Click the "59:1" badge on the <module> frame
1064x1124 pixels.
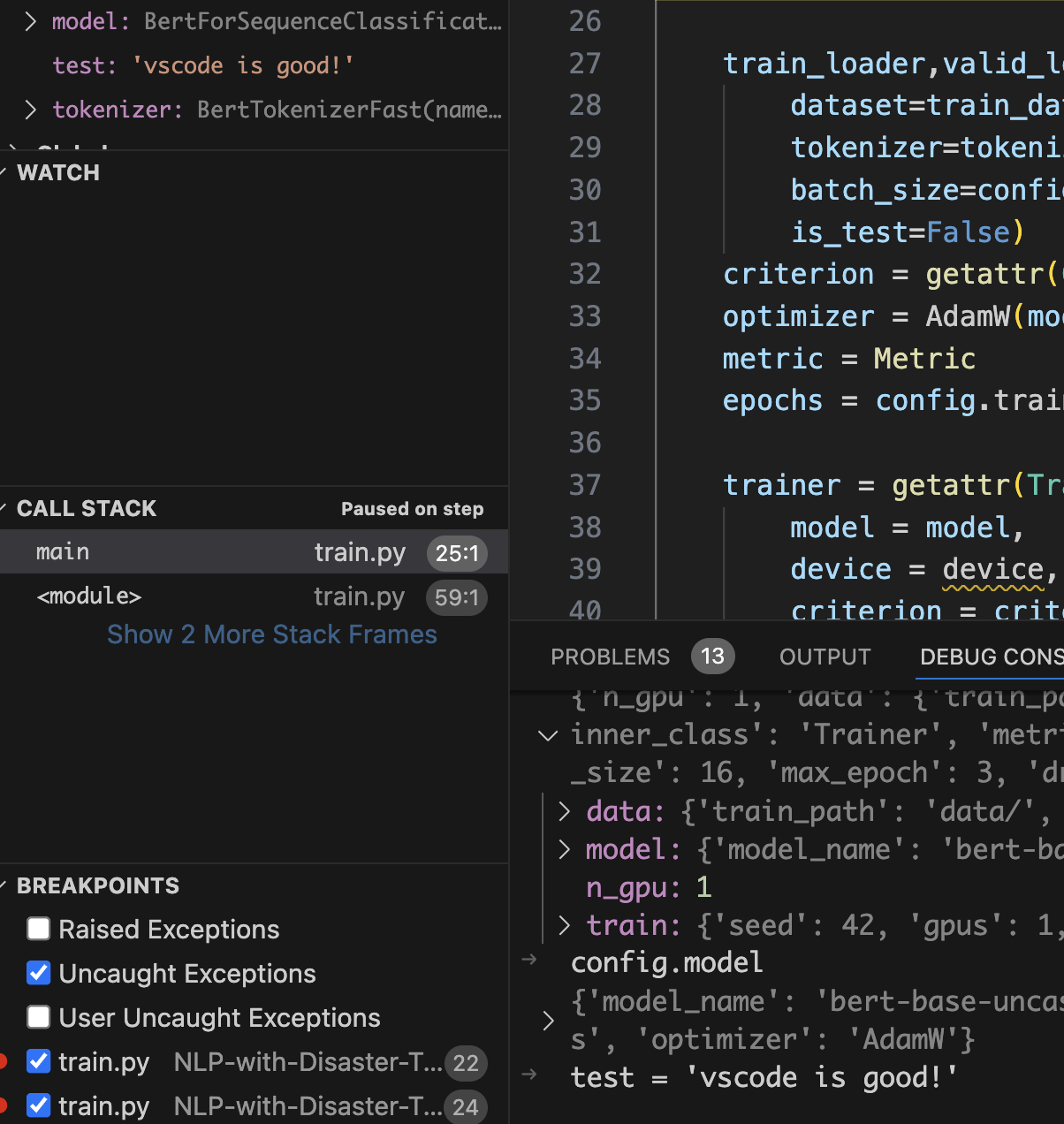456,596
